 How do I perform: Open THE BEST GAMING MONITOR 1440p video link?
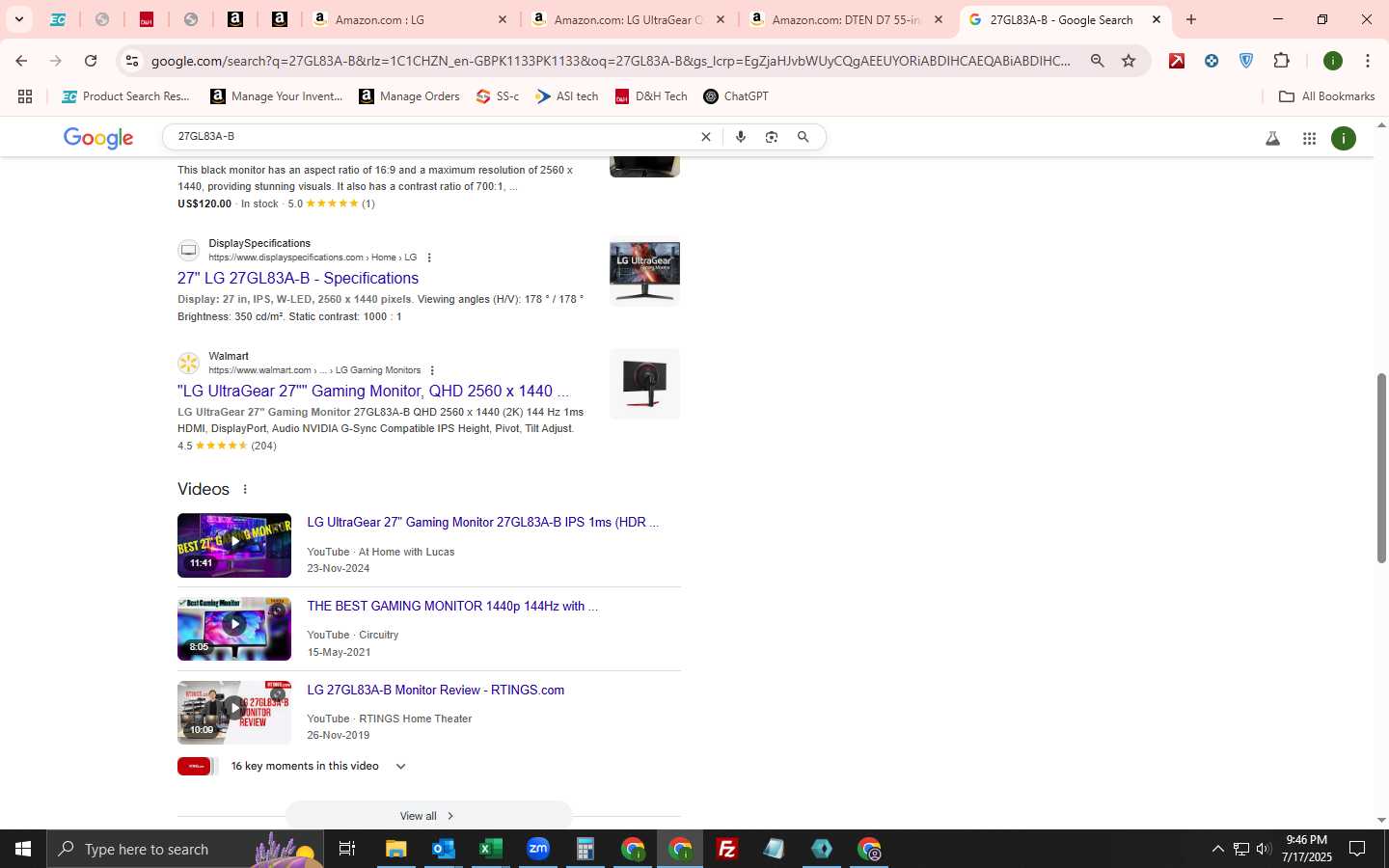tap(452, 606)
